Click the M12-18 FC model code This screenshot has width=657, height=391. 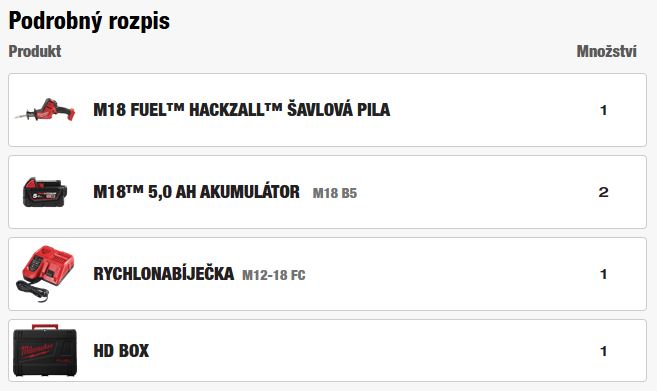tap(274, 275)
